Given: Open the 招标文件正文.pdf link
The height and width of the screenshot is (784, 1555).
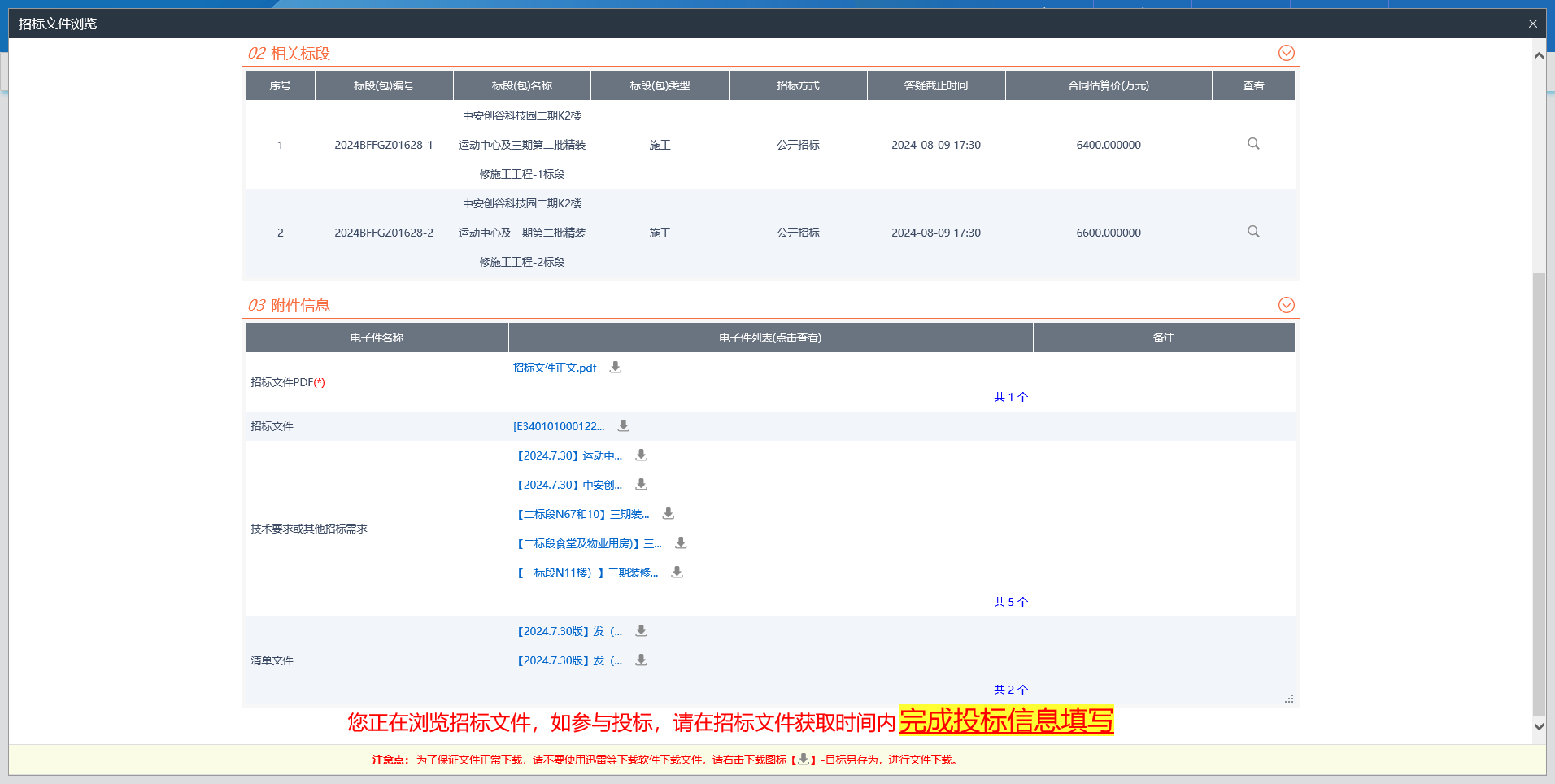Looking at the screenshot, I should tap(555, 368).
